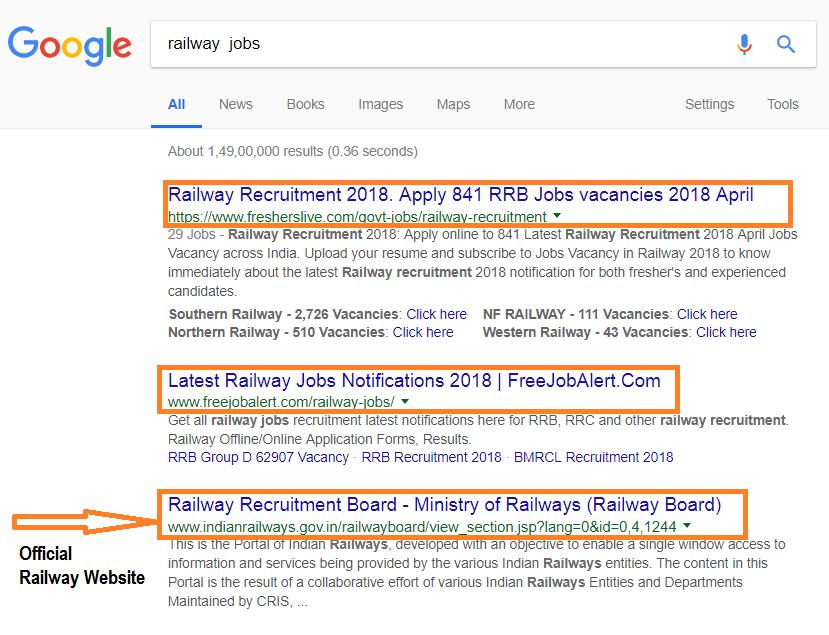Open search Tools
829x635 pixels.
pos(782,104)
